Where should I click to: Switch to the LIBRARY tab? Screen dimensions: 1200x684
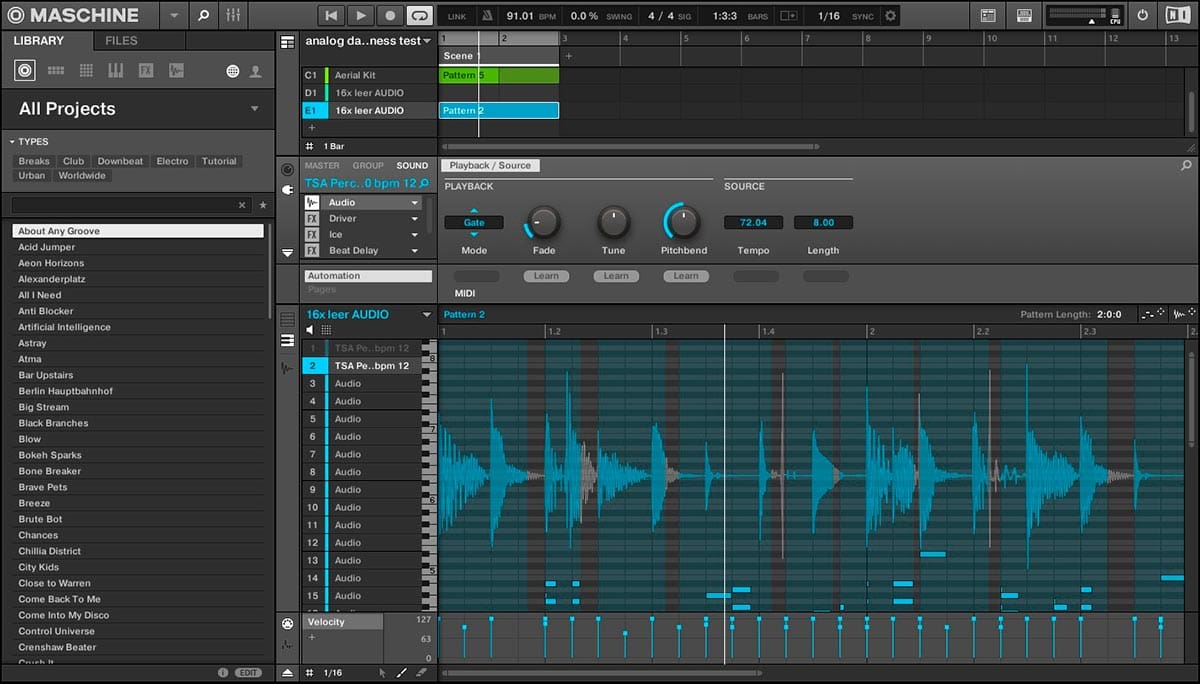39,41
